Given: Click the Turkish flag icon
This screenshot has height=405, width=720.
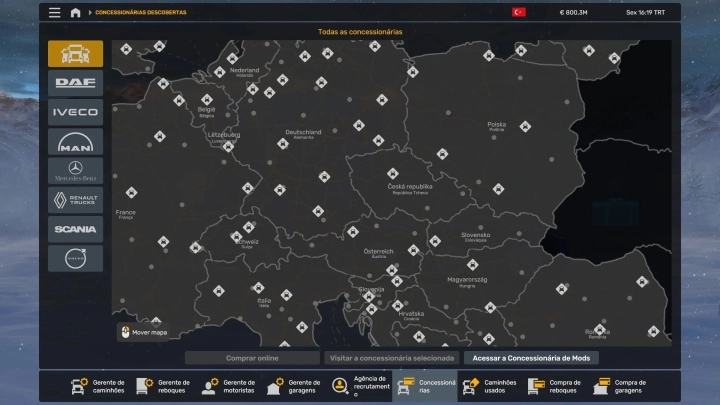Looking at the screenshot, I should (519, 12).
